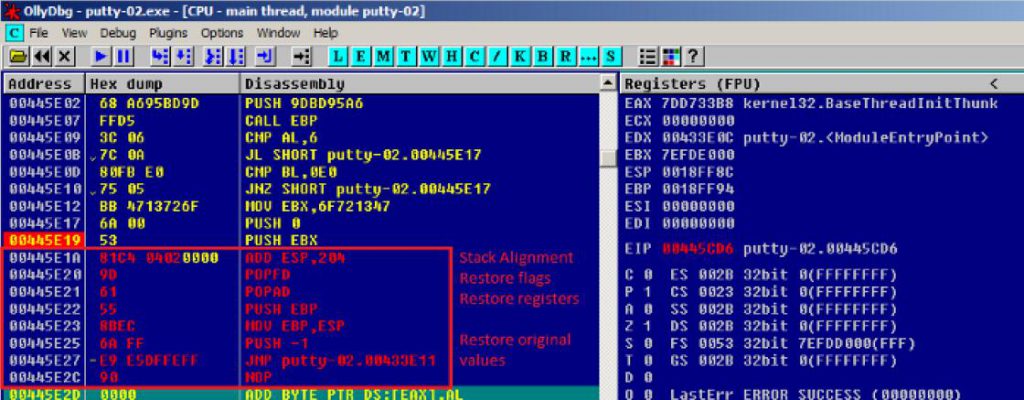Click the Step into toolbar icon
This screenshot has width=1024, height=400.
click(x=159, y=57)
